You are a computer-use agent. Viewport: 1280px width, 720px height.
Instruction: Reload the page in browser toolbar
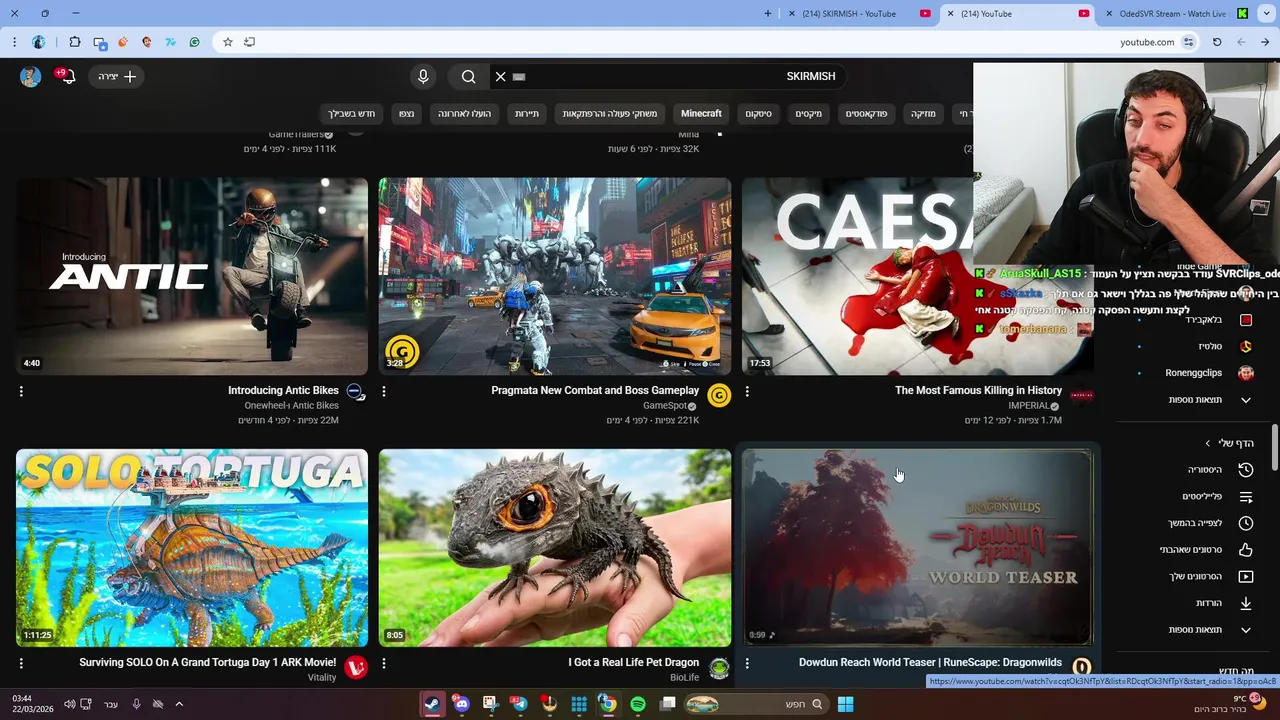pos(1217,42)
